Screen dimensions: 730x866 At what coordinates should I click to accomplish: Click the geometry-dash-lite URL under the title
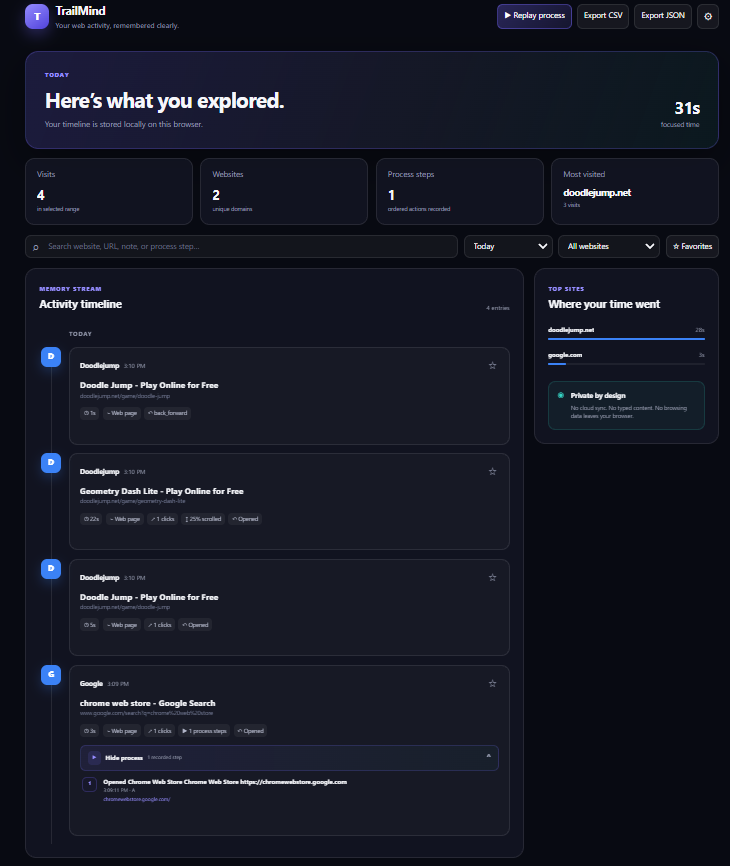(133, 501)
